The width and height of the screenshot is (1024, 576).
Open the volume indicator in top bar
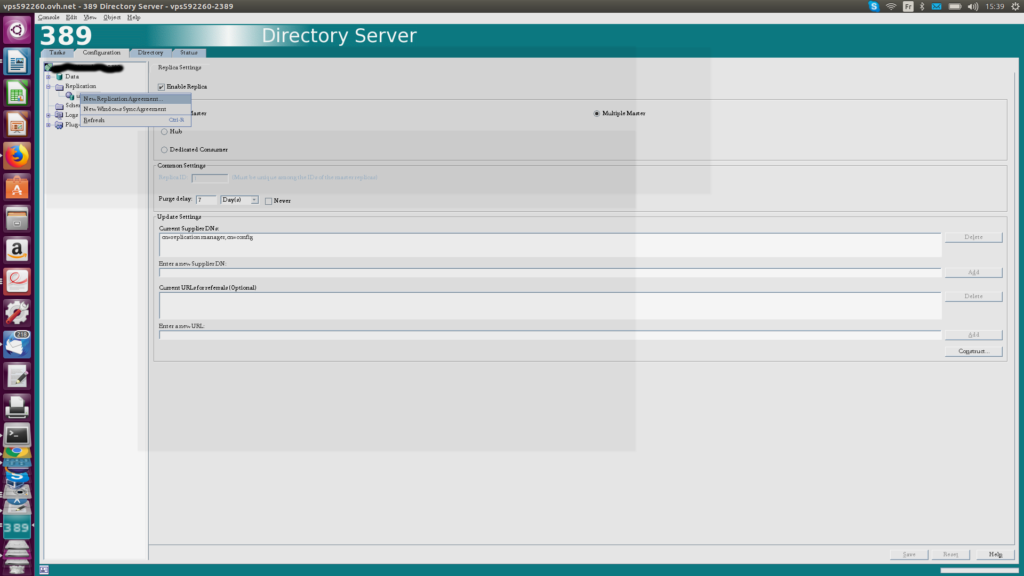point(972,7)
